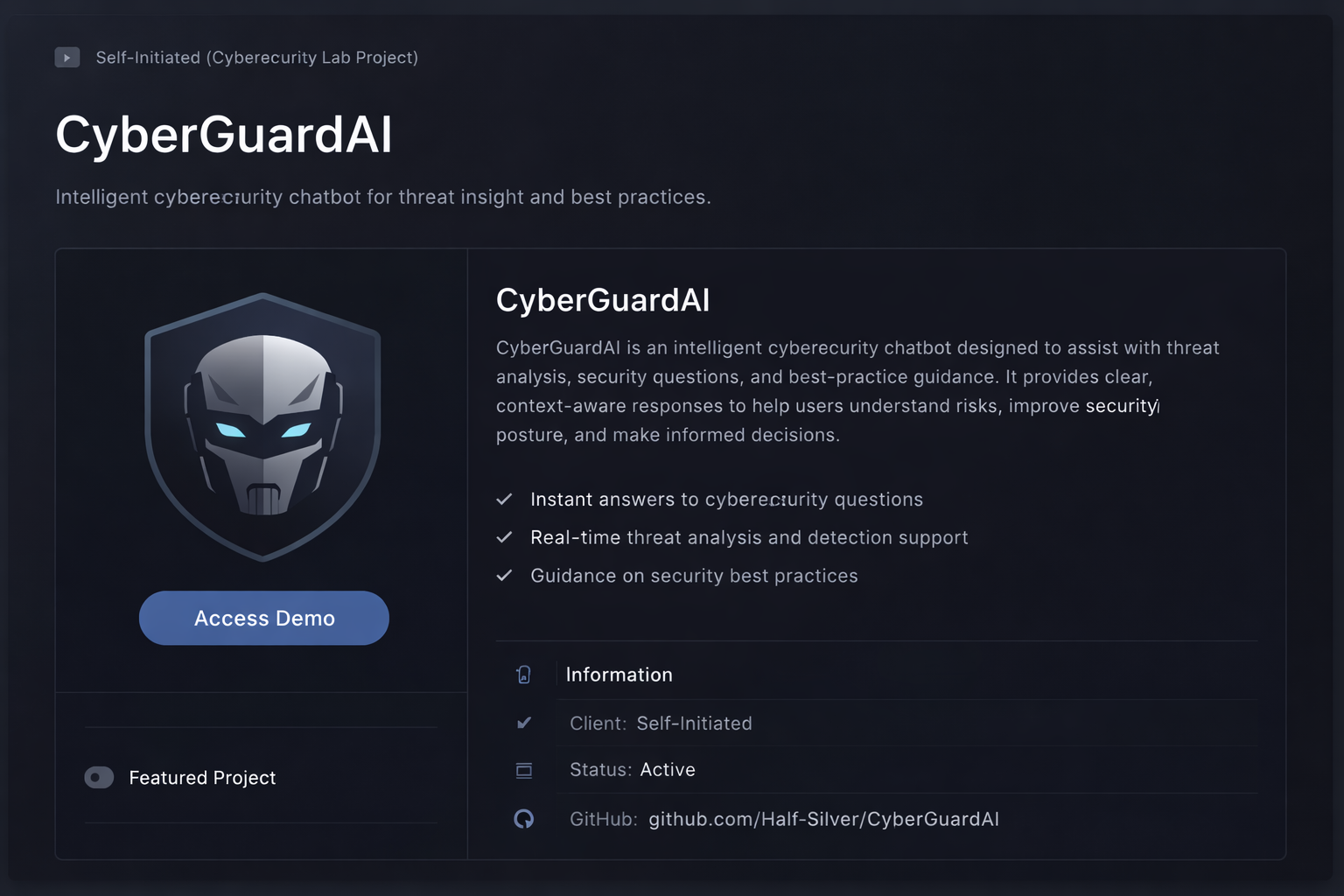Viewport: 1344px width, 896px height.
Task: Expand the breadcrumb play arrow button
Action: click(x=67, y=57)
